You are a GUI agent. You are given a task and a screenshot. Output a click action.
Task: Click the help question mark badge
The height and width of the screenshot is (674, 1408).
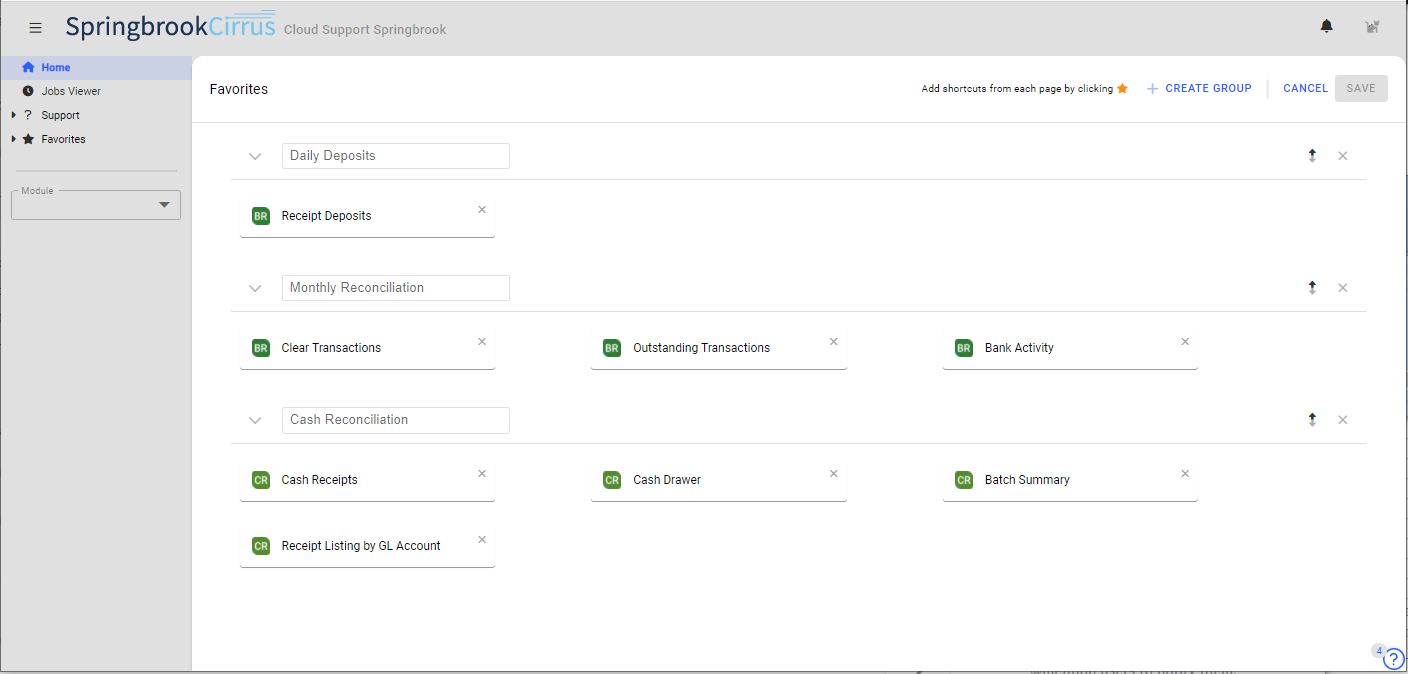(x=1393, y=658)
